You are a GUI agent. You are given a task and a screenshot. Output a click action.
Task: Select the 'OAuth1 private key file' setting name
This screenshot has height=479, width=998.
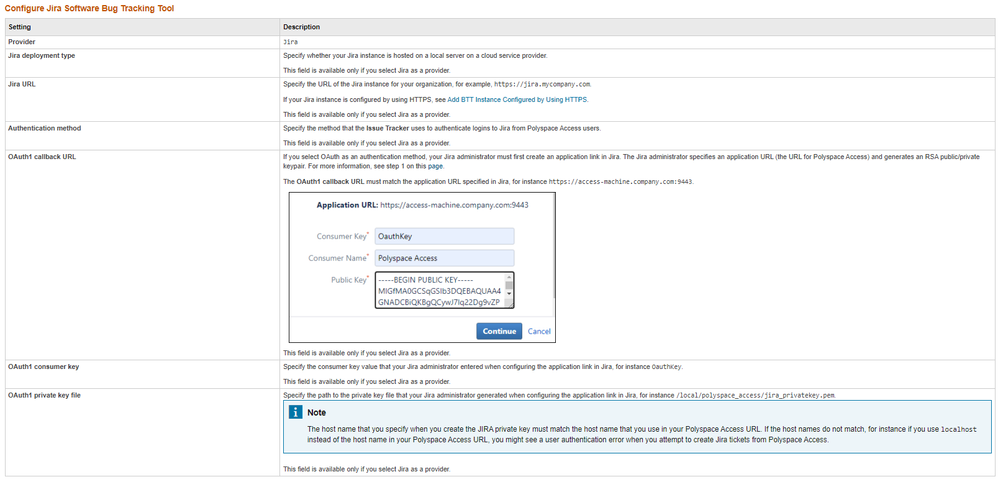coord(45,396)
